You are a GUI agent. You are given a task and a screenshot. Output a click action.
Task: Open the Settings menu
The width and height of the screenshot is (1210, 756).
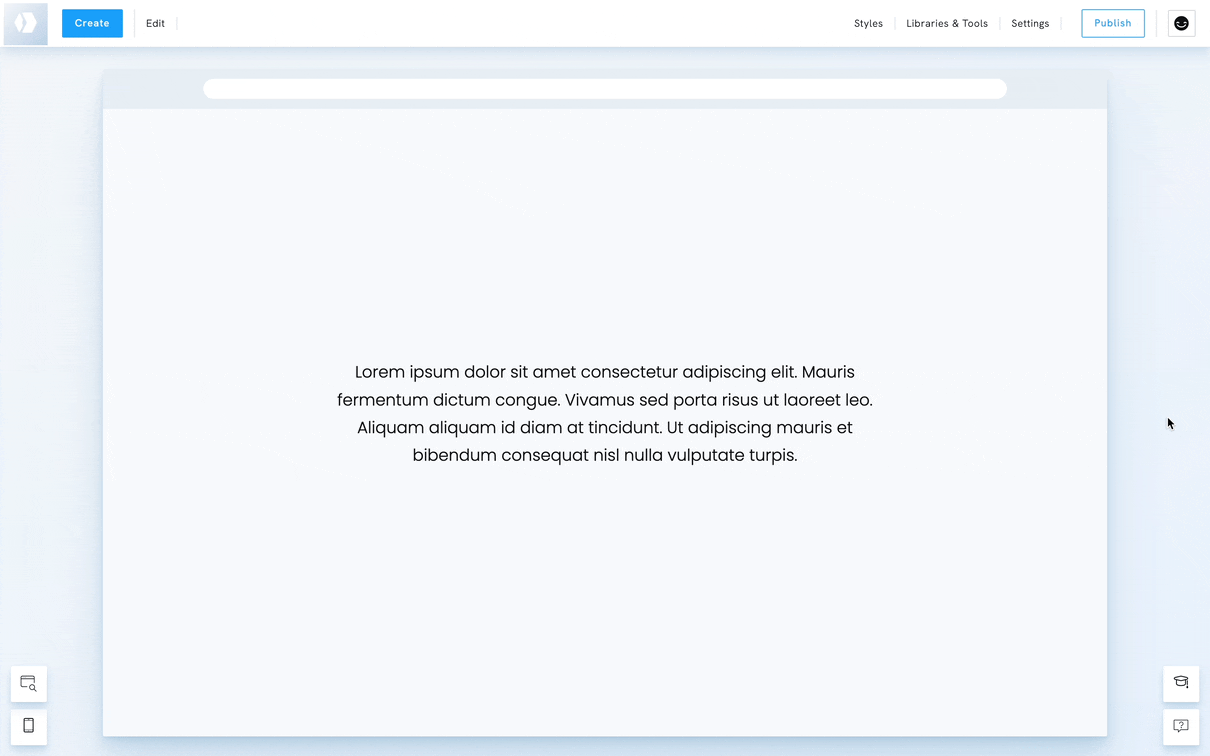click(x=1030, y=23)
